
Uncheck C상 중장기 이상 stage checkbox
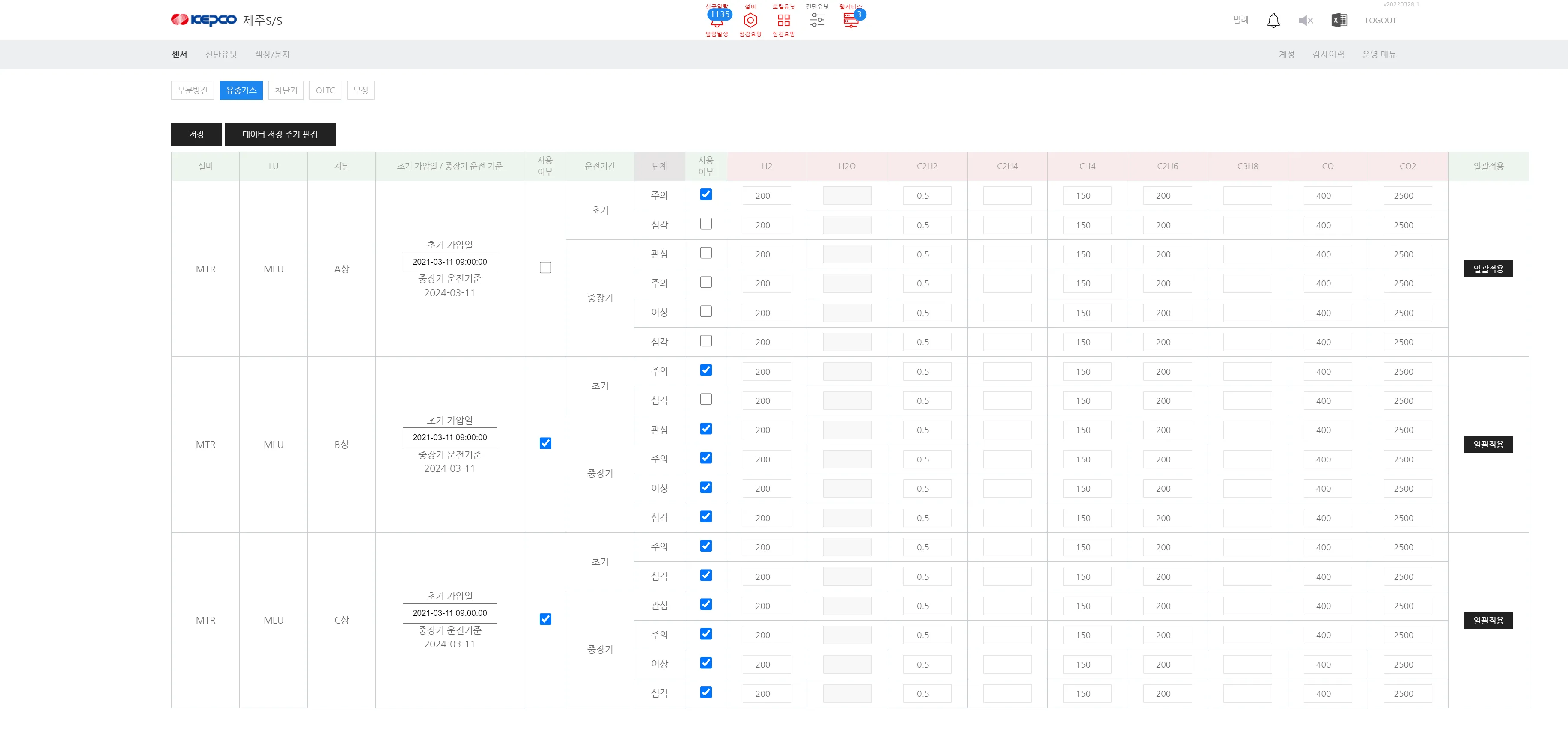click(x=705, y=663)
